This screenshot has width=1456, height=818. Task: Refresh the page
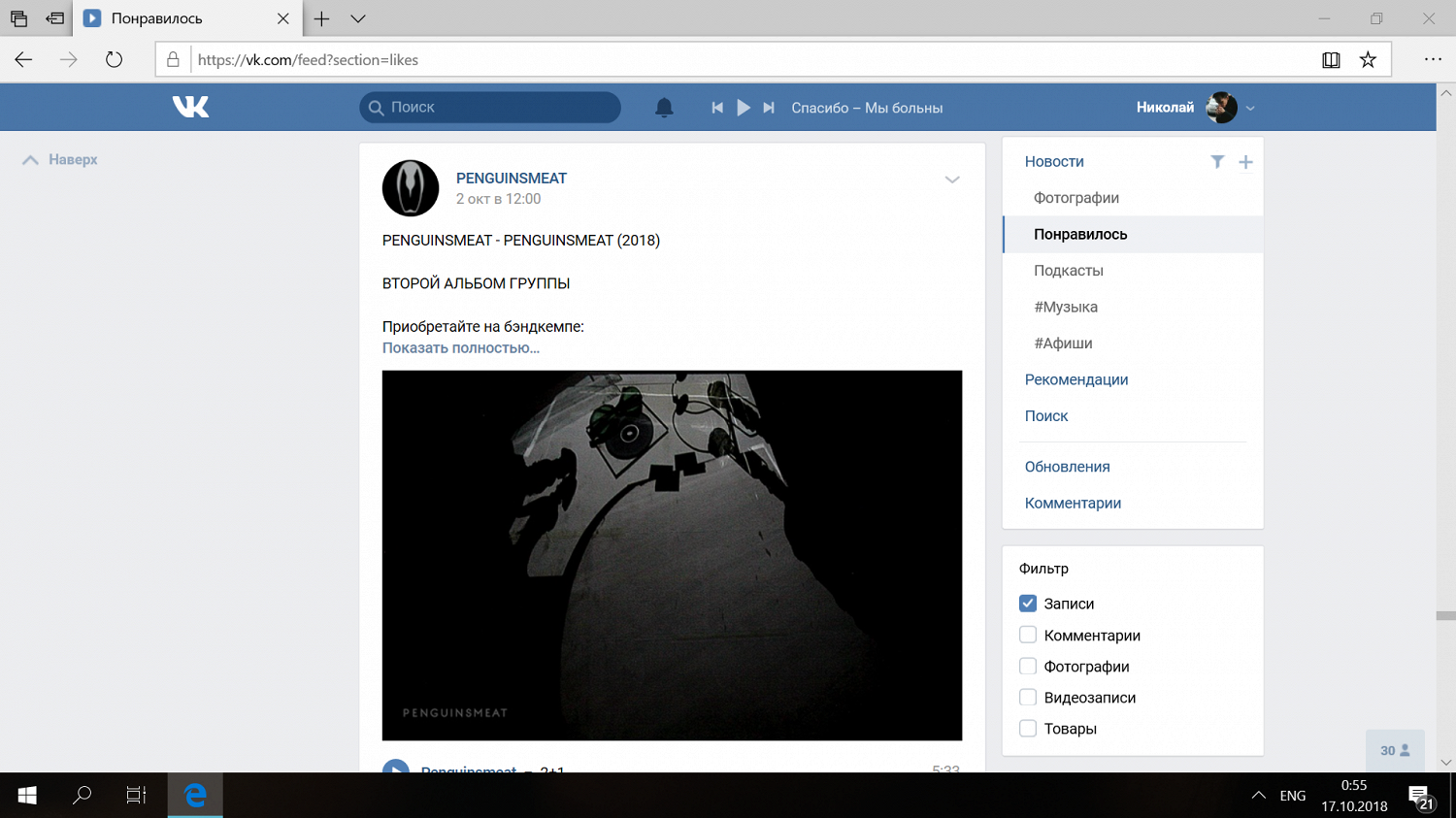pos(114,59)
